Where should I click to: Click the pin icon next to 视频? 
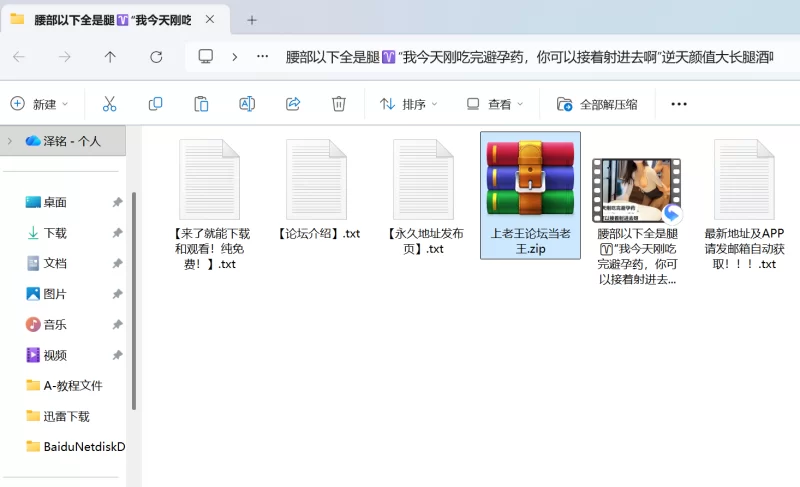point(117,355)
